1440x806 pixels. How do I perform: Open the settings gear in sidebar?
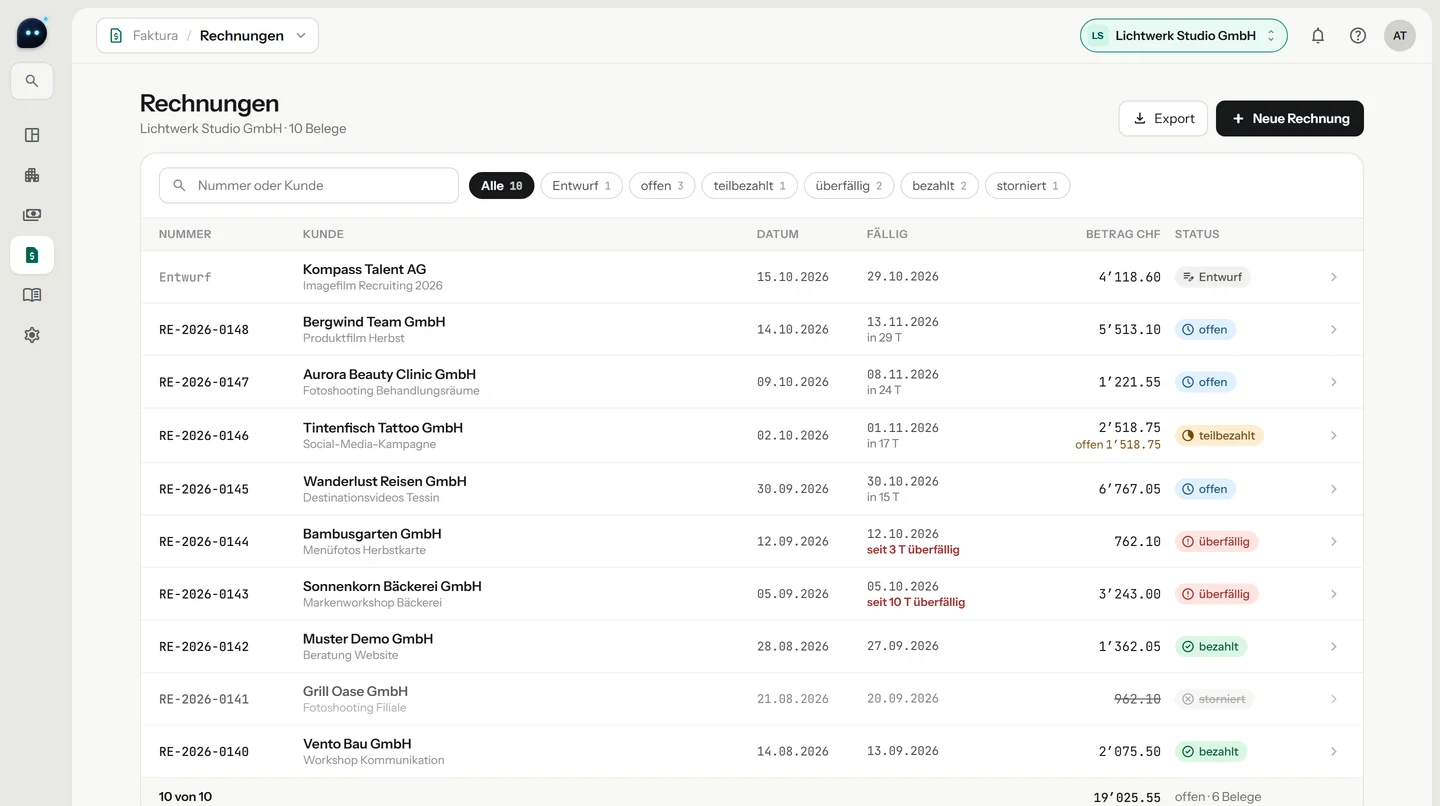click(32, 335)
